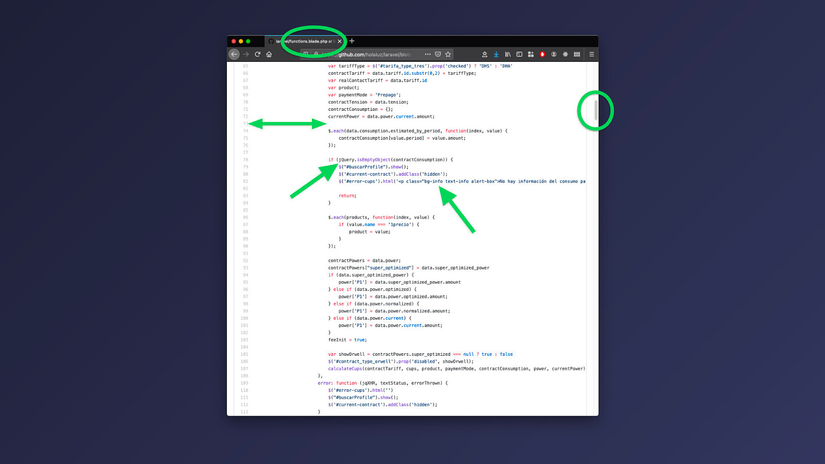
Task: Click the toolbar icon left of downloads
Action: tap(485, 54)
